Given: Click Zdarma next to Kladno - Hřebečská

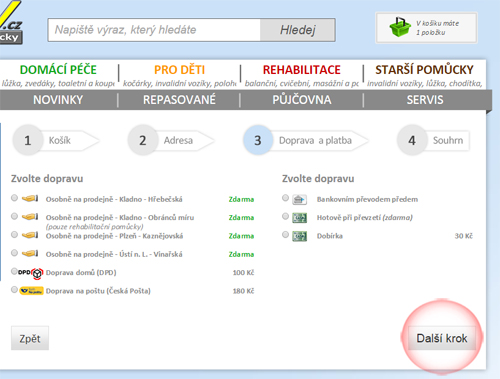Looking at the screenshot, I should pos(241,199).
